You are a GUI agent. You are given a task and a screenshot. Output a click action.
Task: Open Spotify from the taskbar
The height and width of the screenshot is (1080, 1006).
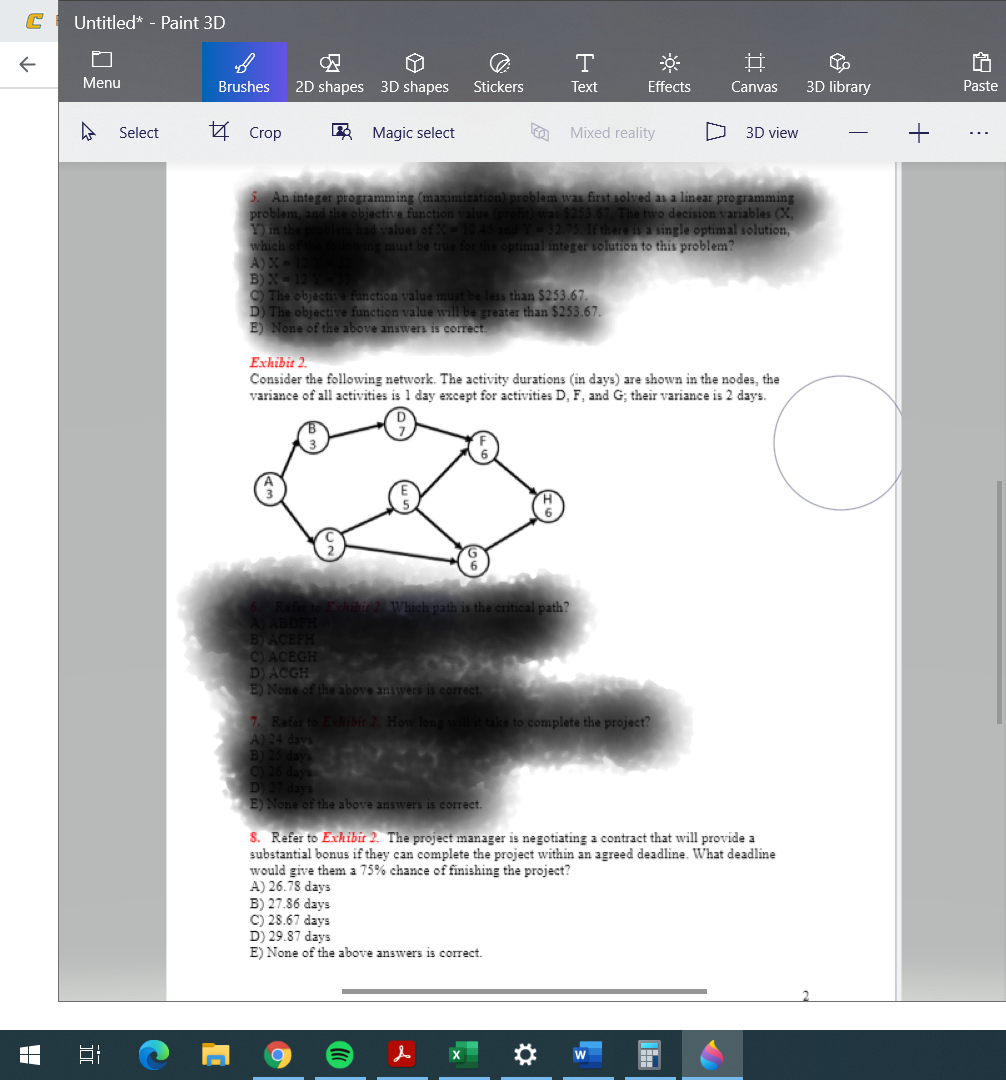[339, 1055]
